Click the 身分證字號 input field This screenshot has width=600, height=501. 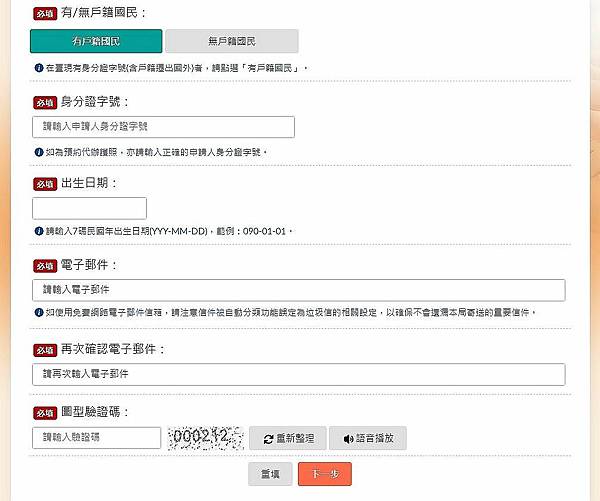pyautogui.click(x=164, y=127)
